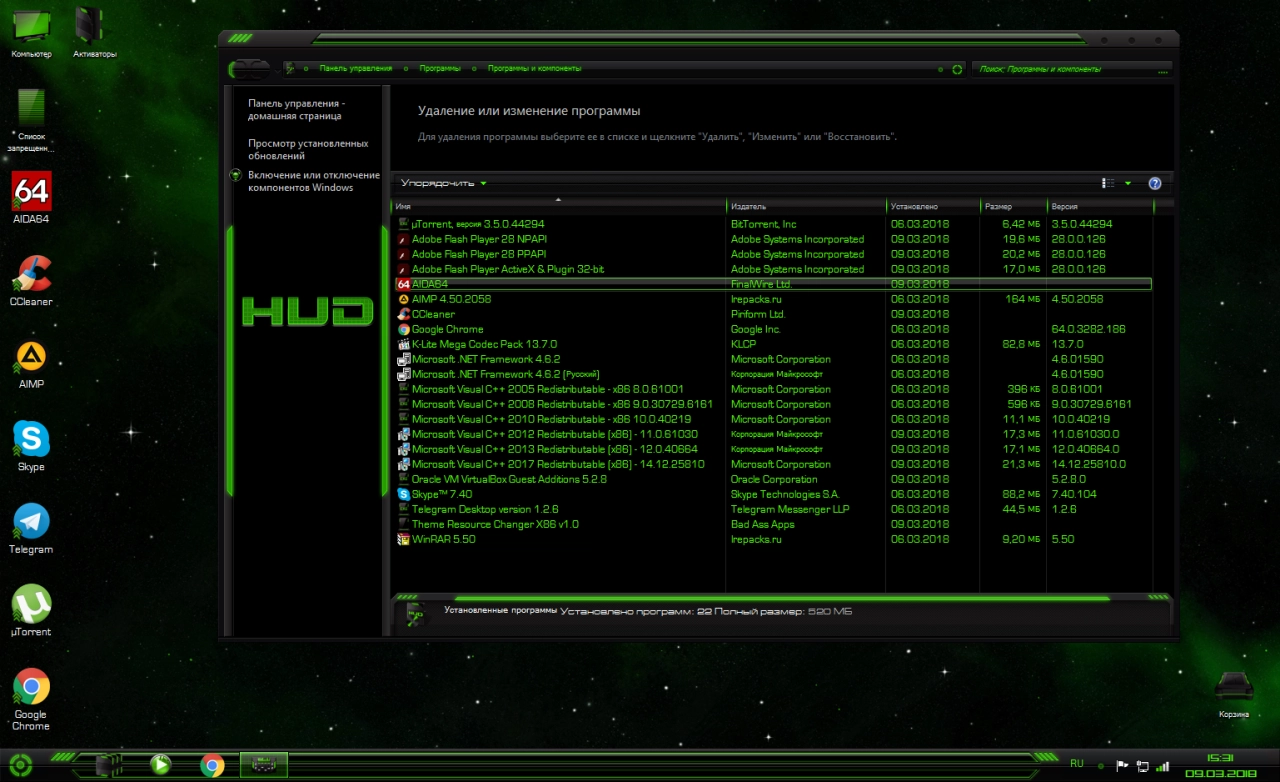Sort by the Имя column header

tap(558, 206)
